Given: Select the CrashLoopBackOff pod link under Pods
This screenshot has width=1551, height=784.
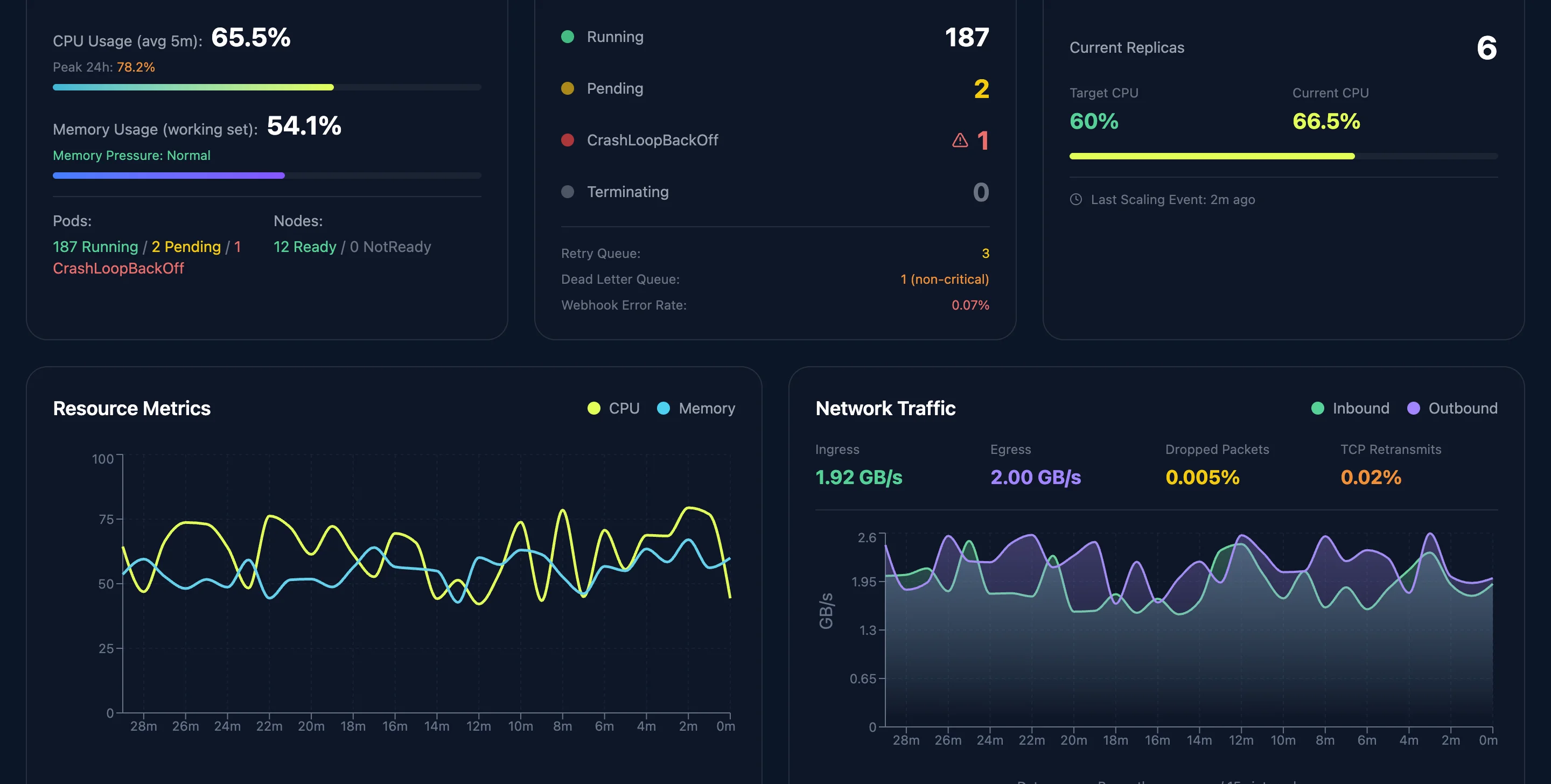Looking at the screenshot, I should [118, 268].
